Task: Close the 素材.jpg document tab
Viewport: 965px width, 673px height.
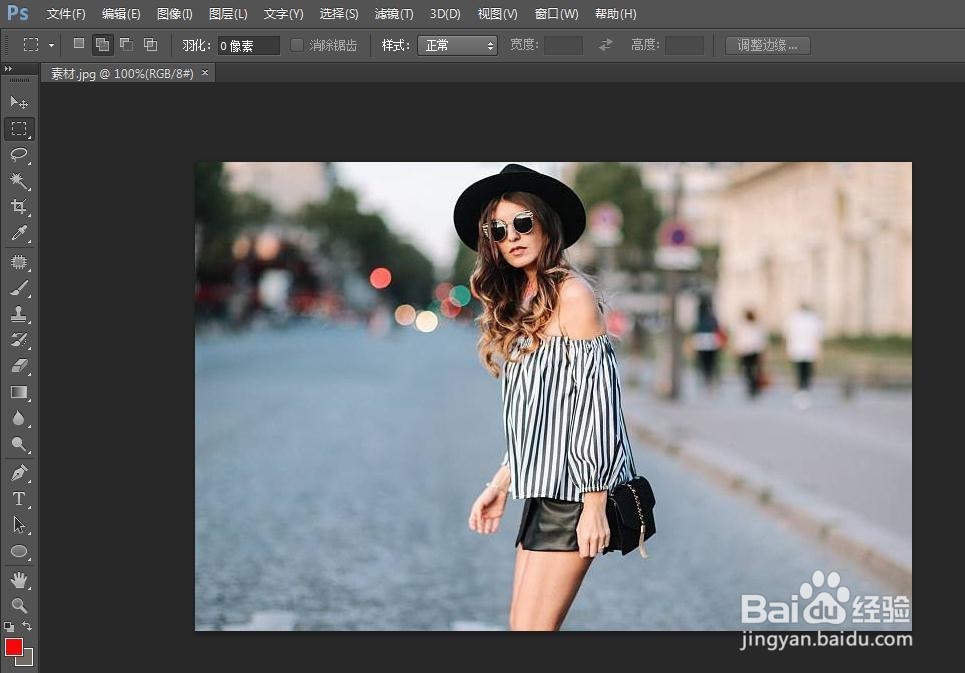Action: click(x=205, y=73)
